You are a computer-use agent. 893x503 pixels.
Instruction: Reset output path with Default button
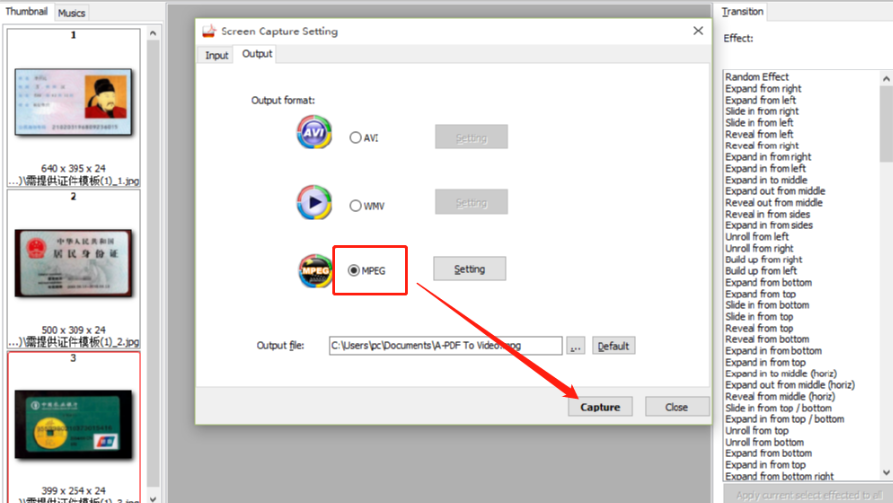pyautogui.click(x=613, y=346)
